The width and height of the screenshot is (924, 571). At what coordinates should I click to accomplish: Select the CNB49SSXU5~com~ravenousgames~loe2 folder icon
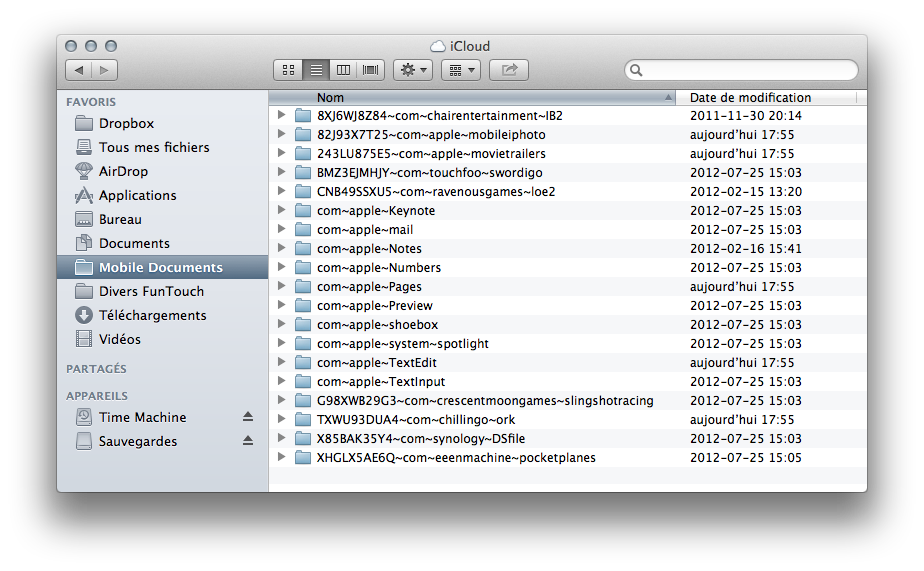(303, 192)
